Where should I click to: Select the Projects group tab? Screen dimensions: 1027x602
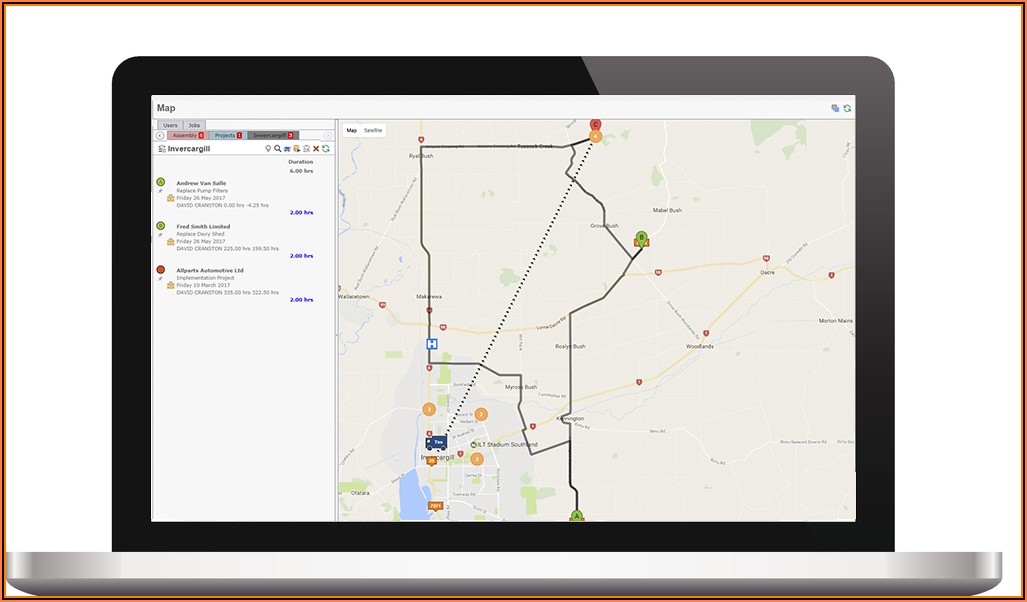coord(227,135)
